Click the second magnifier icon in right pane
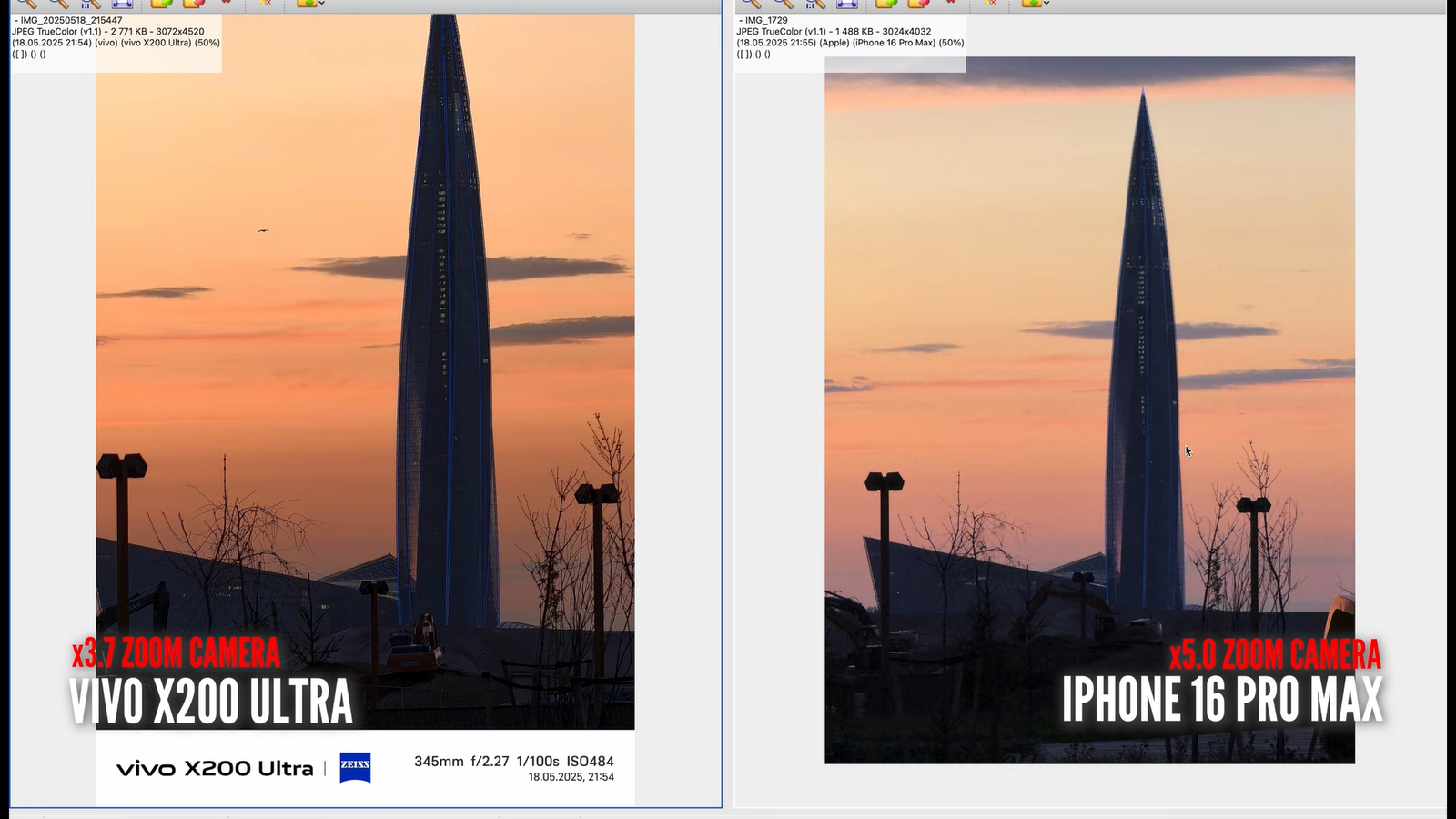Viewport: 1456px width, 819px height. (x=783, y=4)
